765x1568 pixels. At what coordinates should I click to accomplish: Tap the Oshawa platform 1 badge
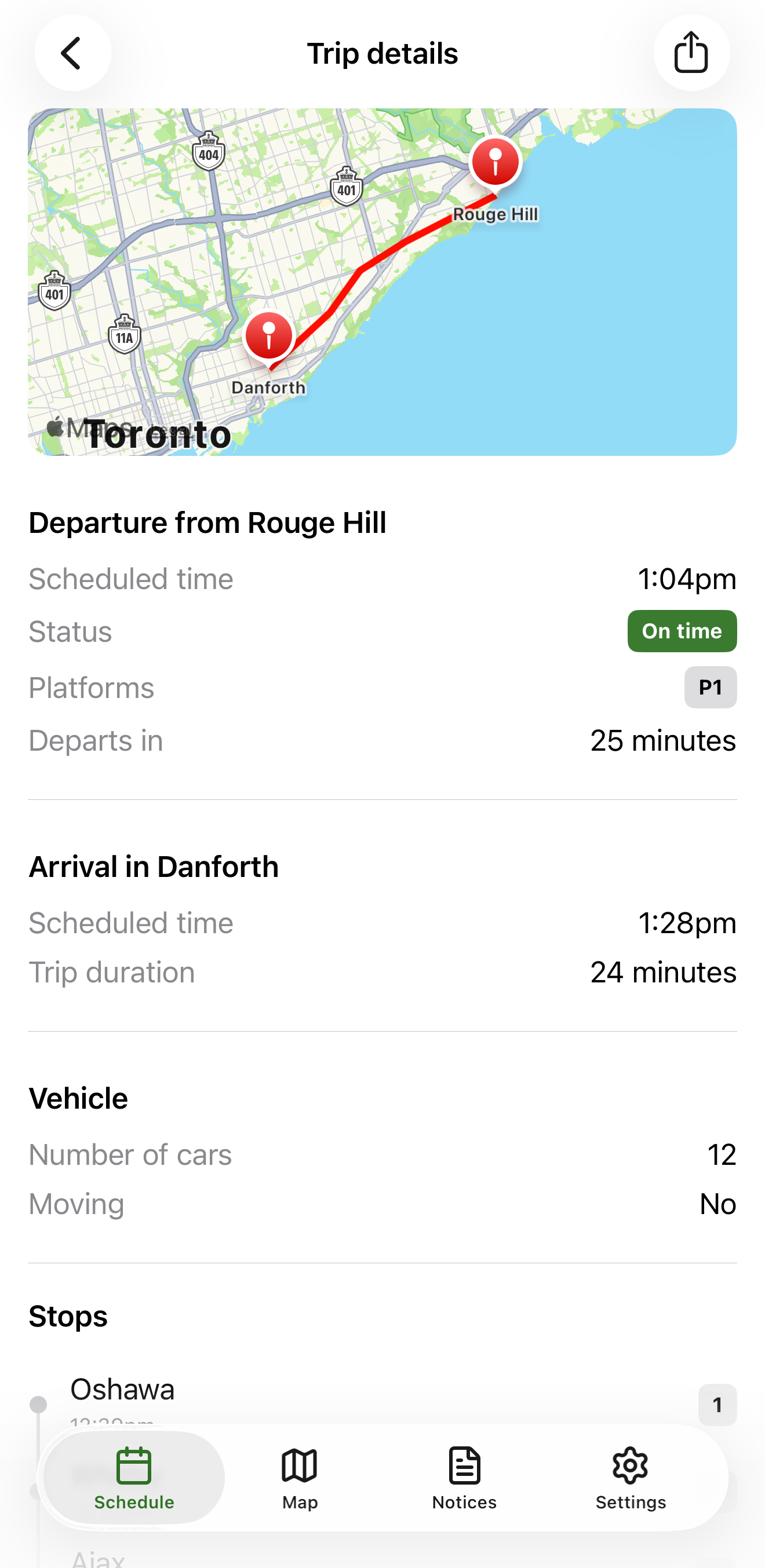point(717,1405)
